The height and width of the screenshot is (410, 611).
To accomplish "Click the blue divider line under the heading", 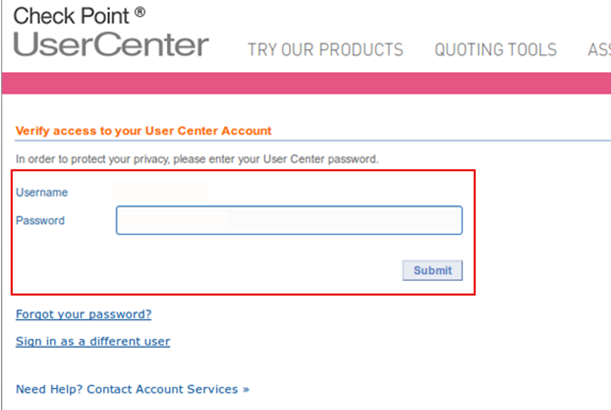I will [313, 140].
